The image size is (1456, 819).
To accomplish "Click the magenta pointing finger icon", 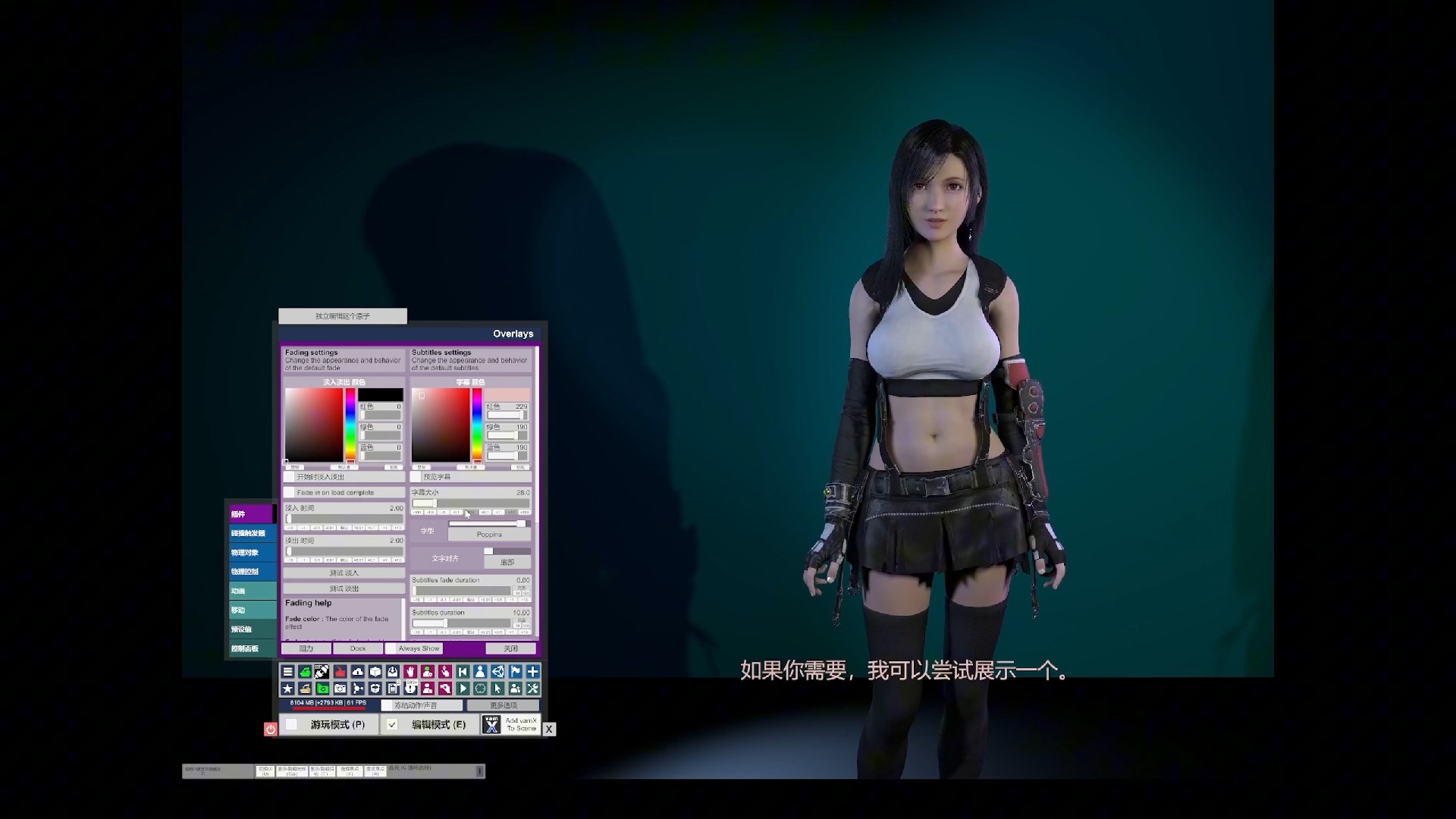I will click(445, 672).
